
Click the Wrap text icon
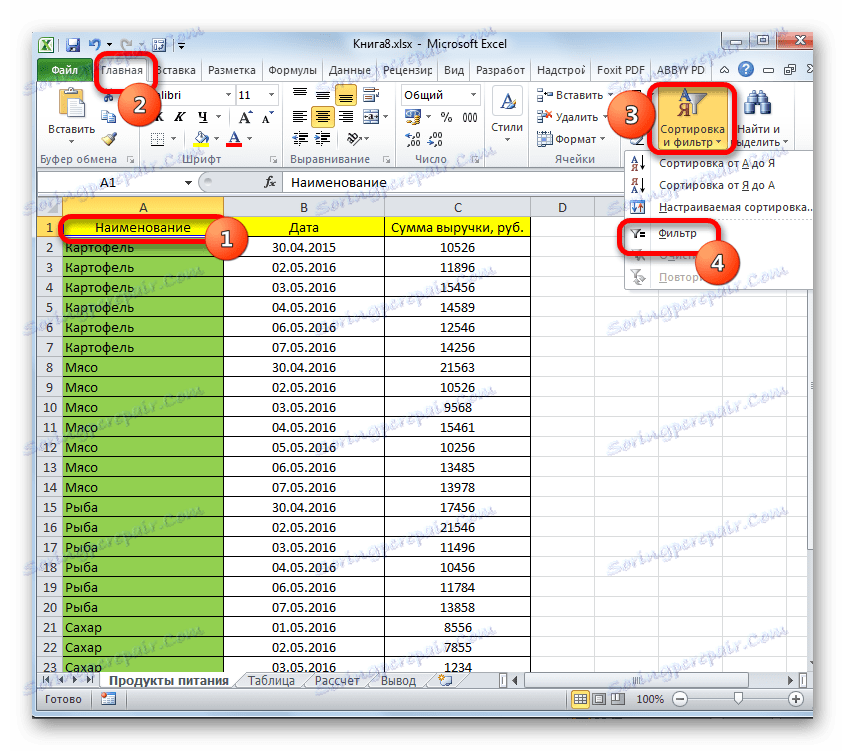pyautogui.click(x=371, y=95)
